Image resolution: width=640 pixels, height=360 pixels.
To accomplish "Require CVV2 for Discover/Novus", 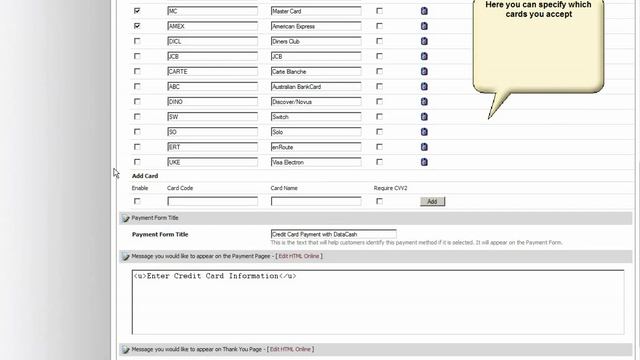I will click(x=380, y=101).
